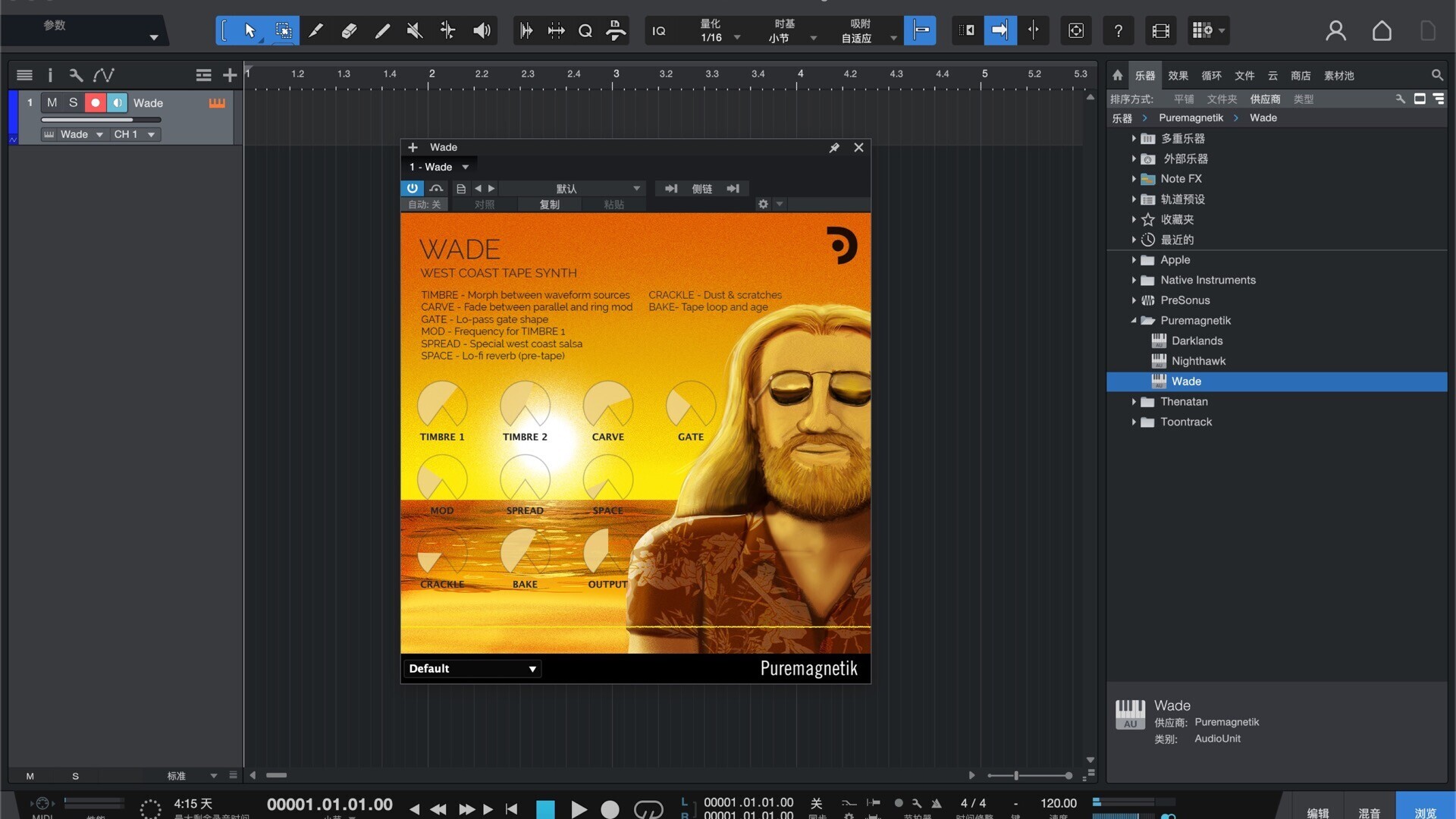1456x819 pixels.
Task: Select Nighthawk instrument in browser
Action: coord(1197,361)
